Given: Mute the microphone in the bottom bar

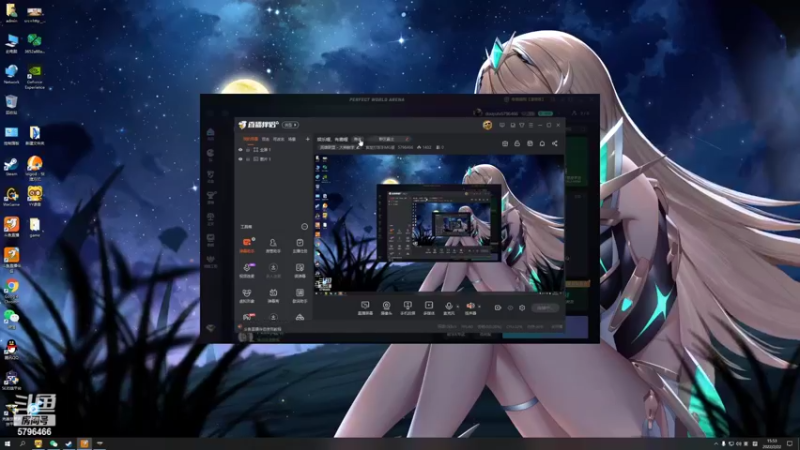Looking at the screenshot, I should tap(448, 306).
